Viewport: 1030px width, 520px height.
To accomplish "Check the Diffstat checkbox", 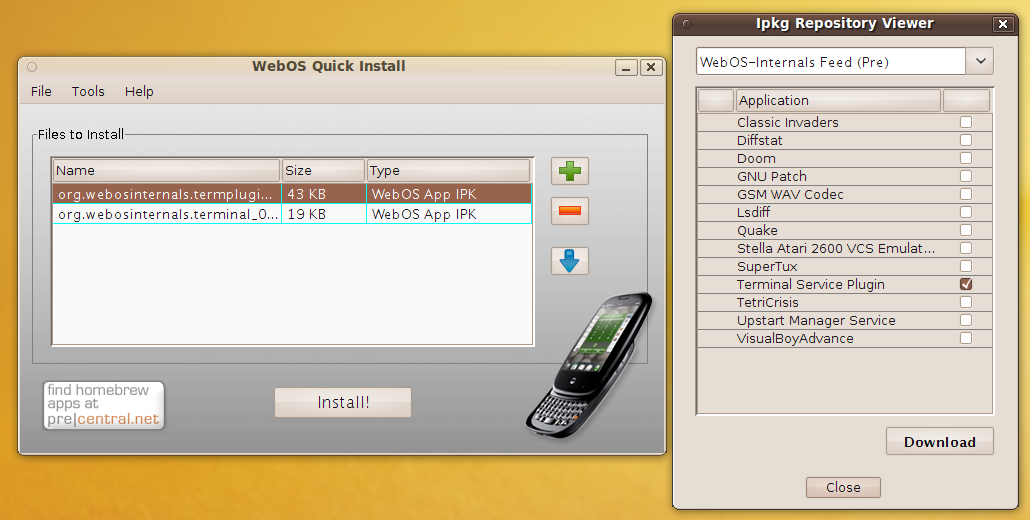I will [x=966, y=140].
